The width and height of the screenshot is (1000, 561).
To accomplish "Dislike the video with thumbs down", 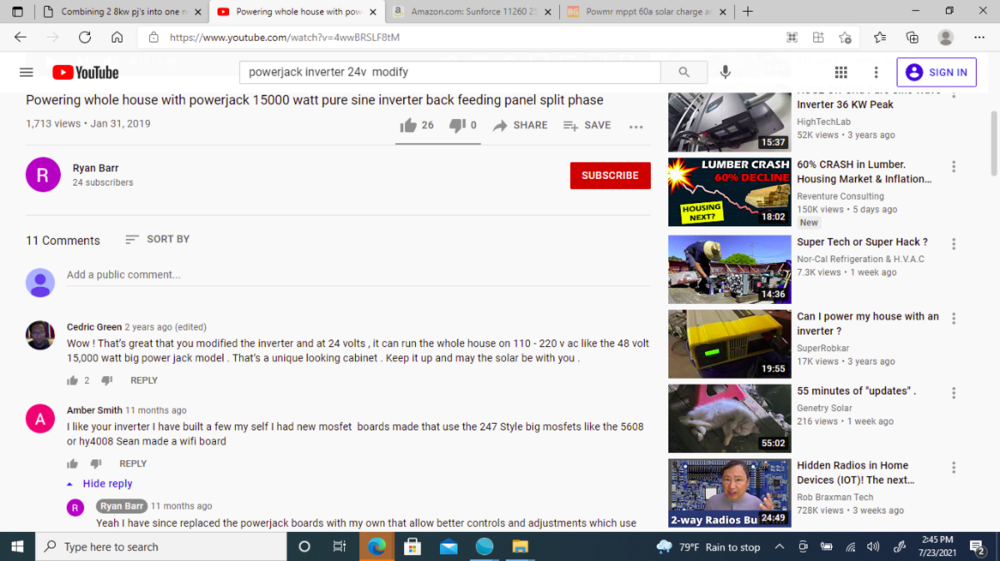I will coord(457,126).
